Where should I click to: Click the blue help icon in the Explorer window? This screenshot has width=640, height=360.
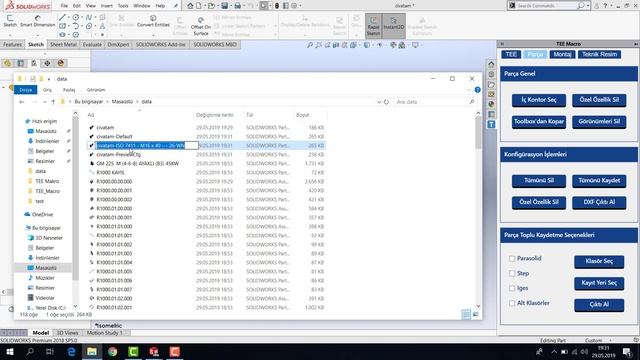point(477,90)
